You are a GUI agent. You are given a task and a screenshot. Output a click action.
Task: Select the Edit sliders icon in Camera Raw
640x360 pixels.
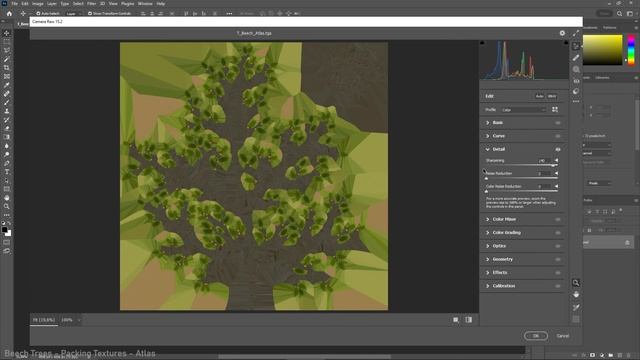pos(576,46)
